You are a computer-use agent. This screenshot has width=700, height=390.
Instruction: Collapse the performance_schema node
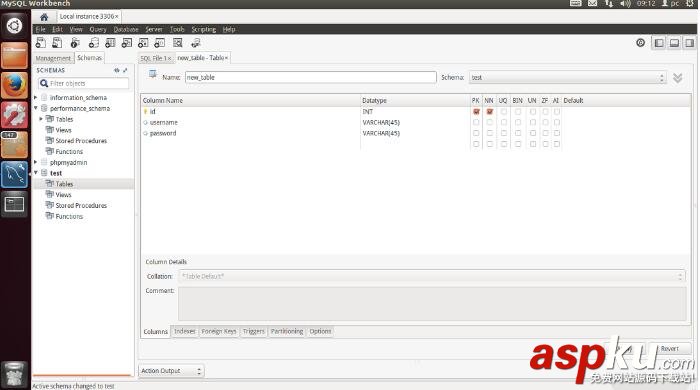pyautogui.click(x=36, y=108)
